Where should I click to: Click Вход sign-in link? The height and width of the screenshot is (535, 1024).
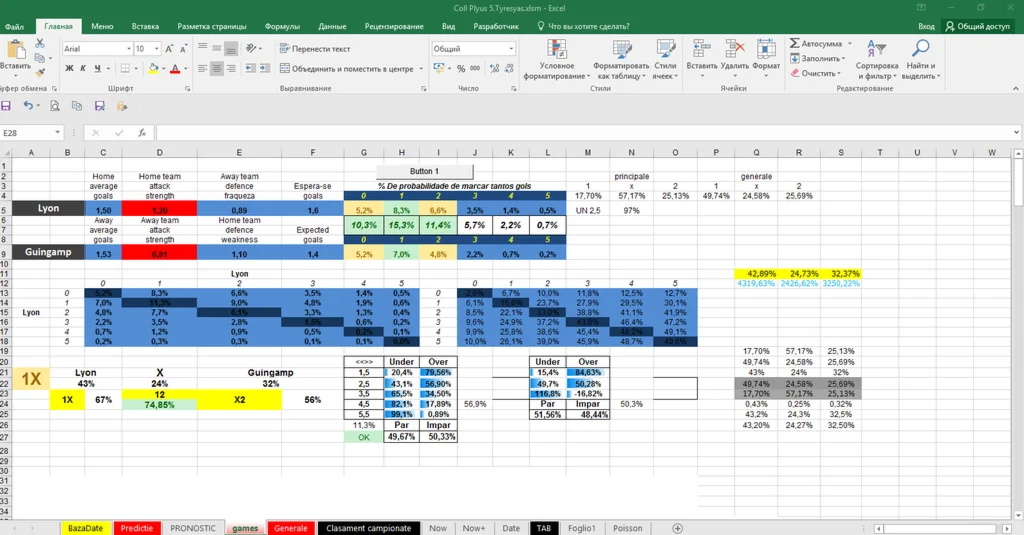click(x=926, y=27)
